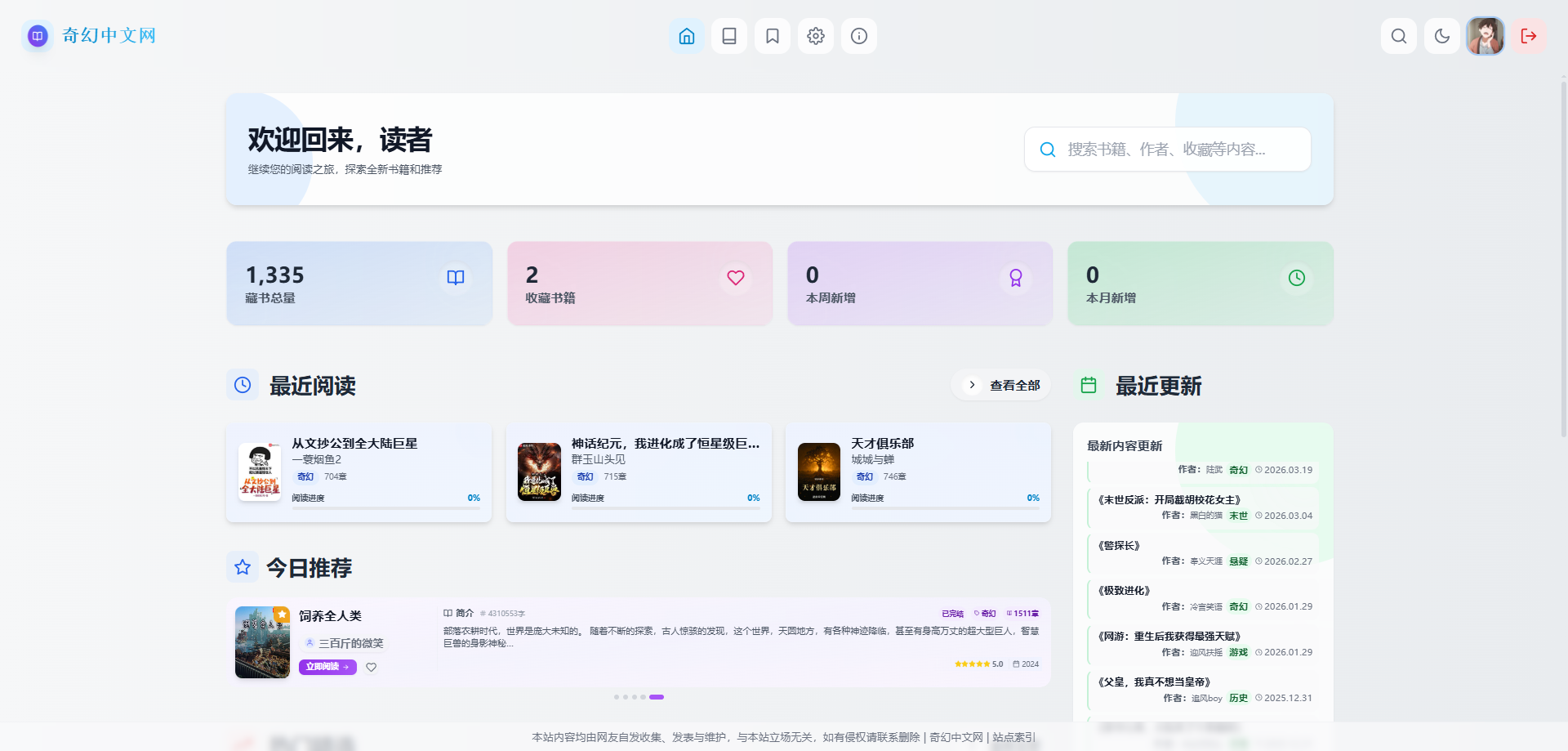Open the info circle icon in top nav

coord(859,36)
